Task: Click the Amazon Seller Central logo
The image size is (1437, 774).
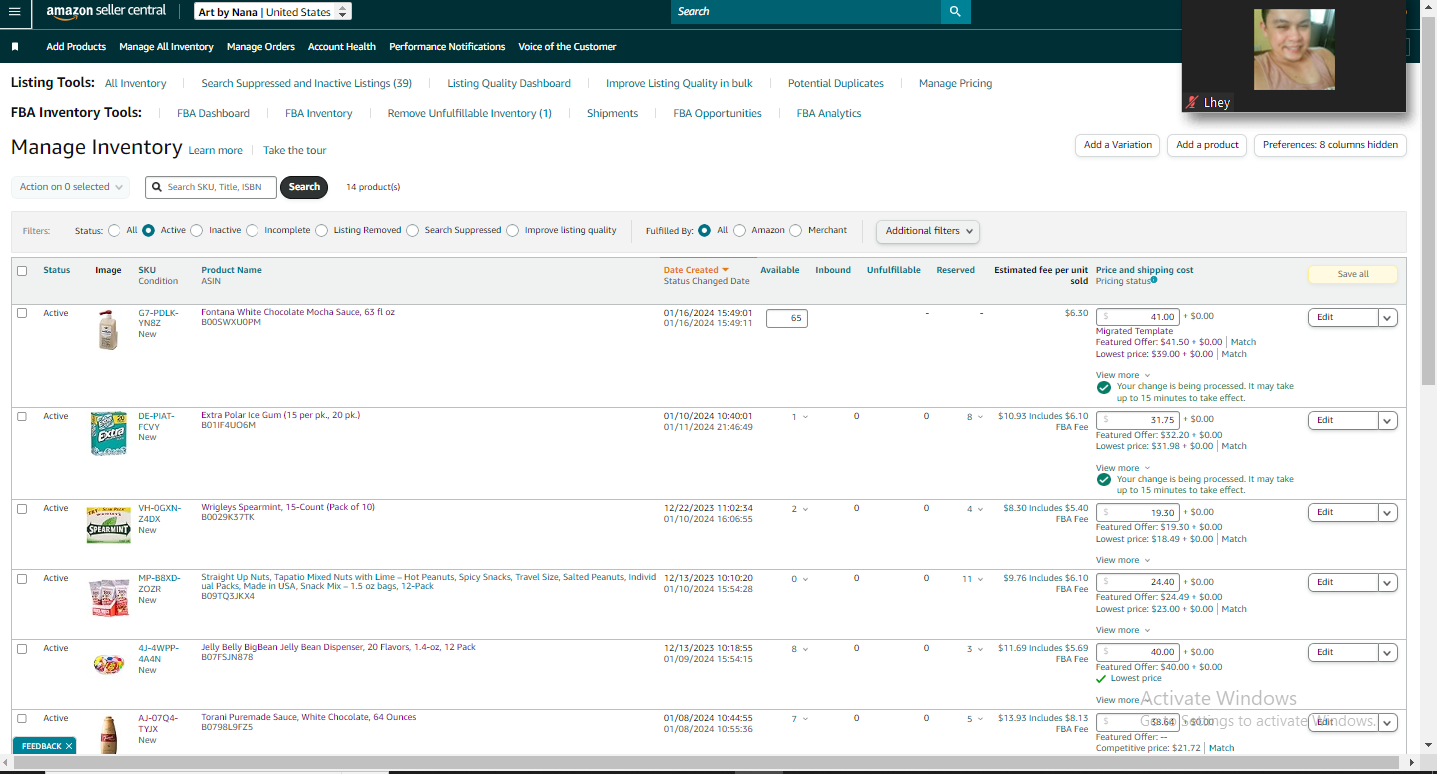Action: tap(106, 11)
